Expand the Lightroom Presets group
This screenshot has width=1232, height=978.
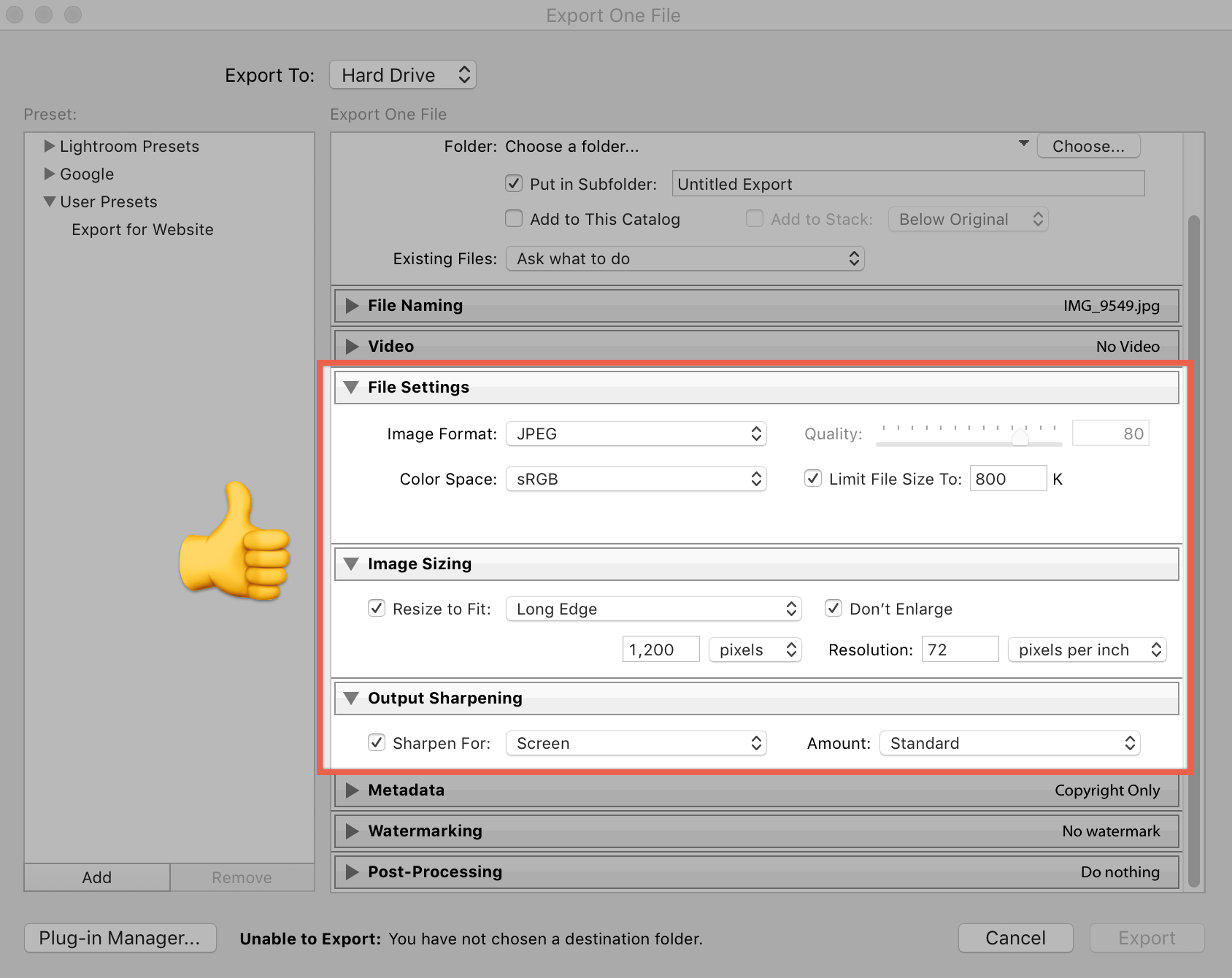pyautogui.click(x=50, y=146)
